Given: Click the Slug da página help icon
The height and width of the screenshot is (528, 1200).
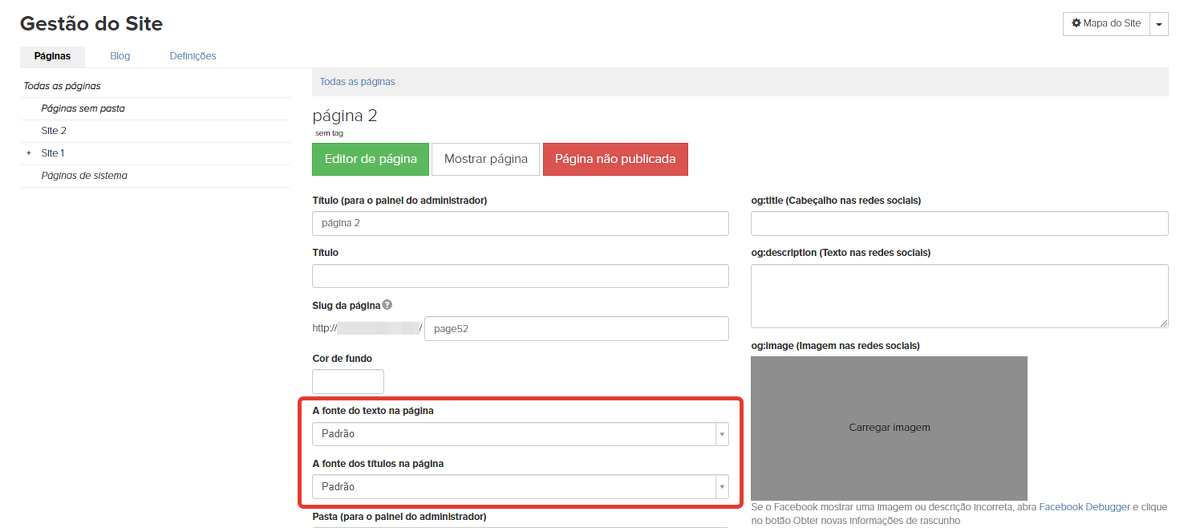Looking at the screenshot, I should (x=387, y=305).
